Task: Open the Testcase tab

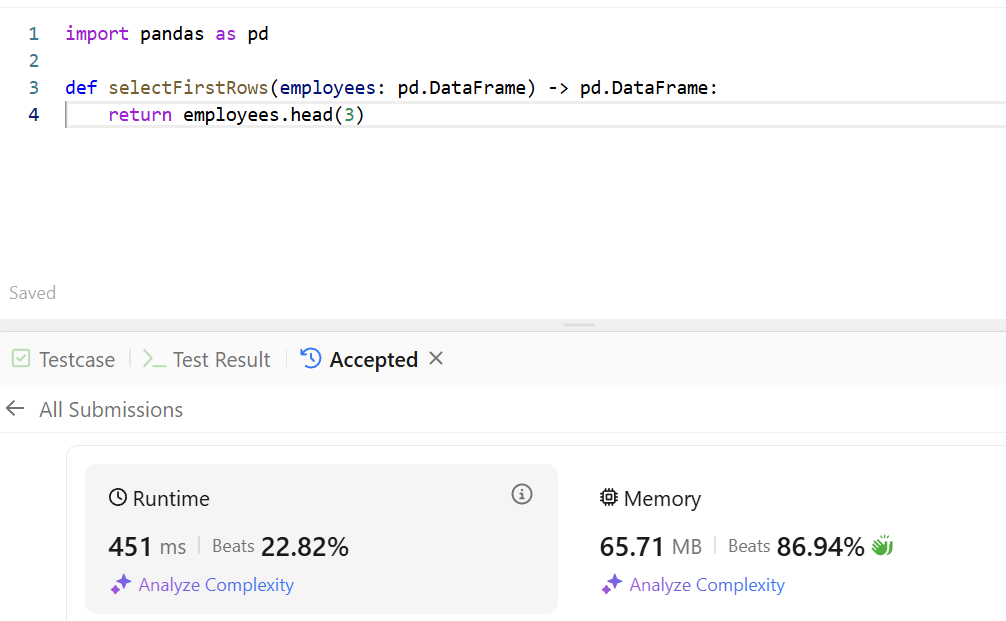Action: (64, 359)
